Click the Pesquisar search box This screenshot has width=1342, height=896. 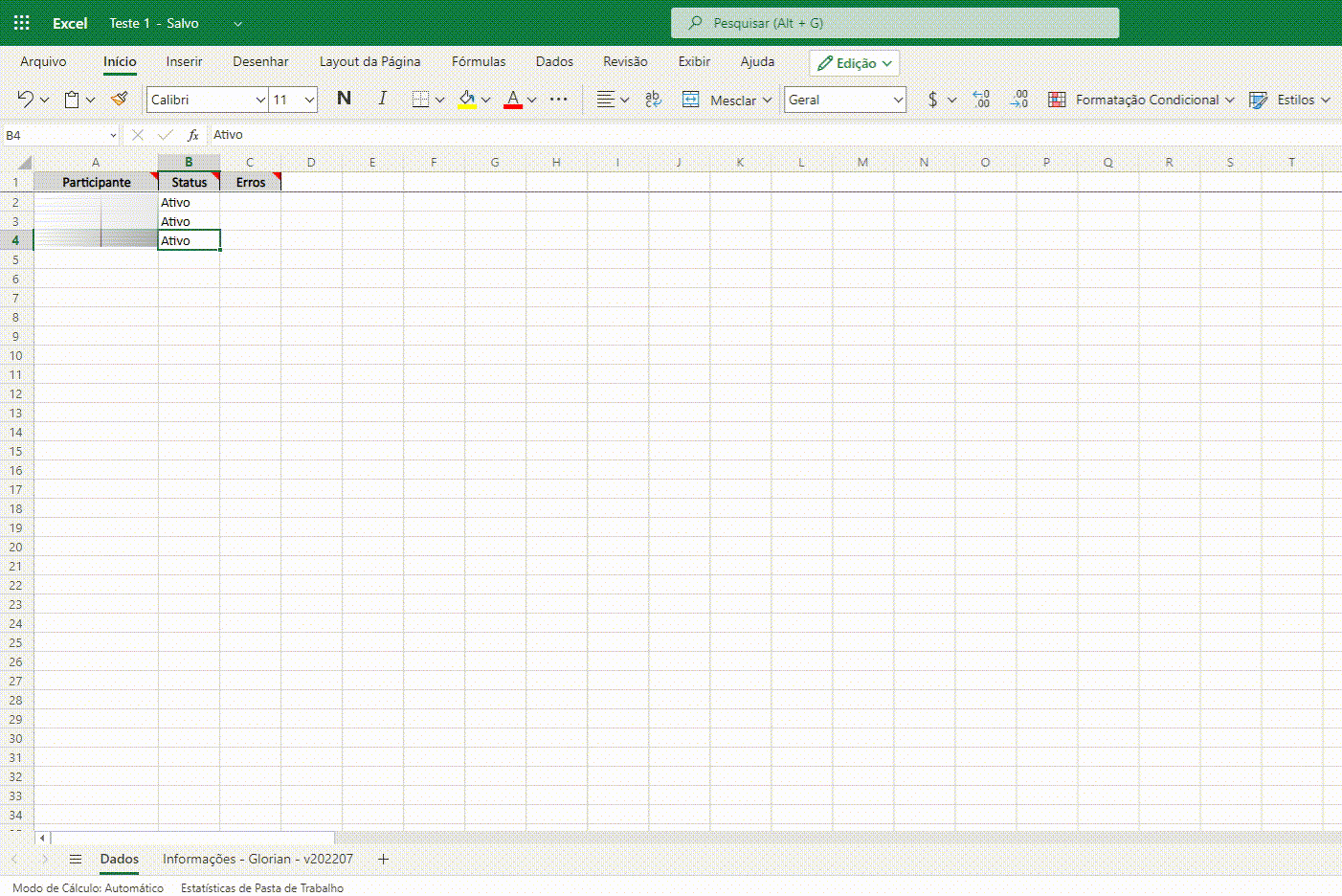click(x=894, y=23)
